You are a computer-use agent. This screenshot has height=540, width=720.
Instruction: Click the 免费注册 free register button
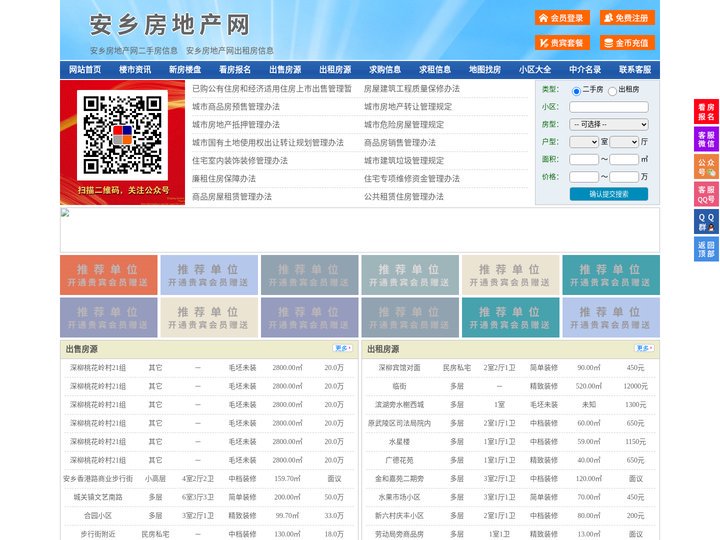click(627, 18)
